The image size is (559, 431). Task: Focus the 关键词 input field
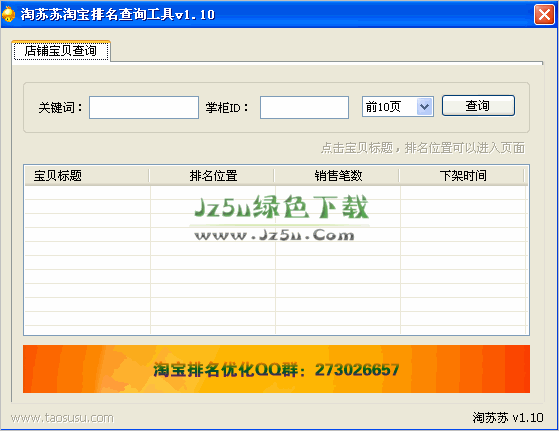144,107
